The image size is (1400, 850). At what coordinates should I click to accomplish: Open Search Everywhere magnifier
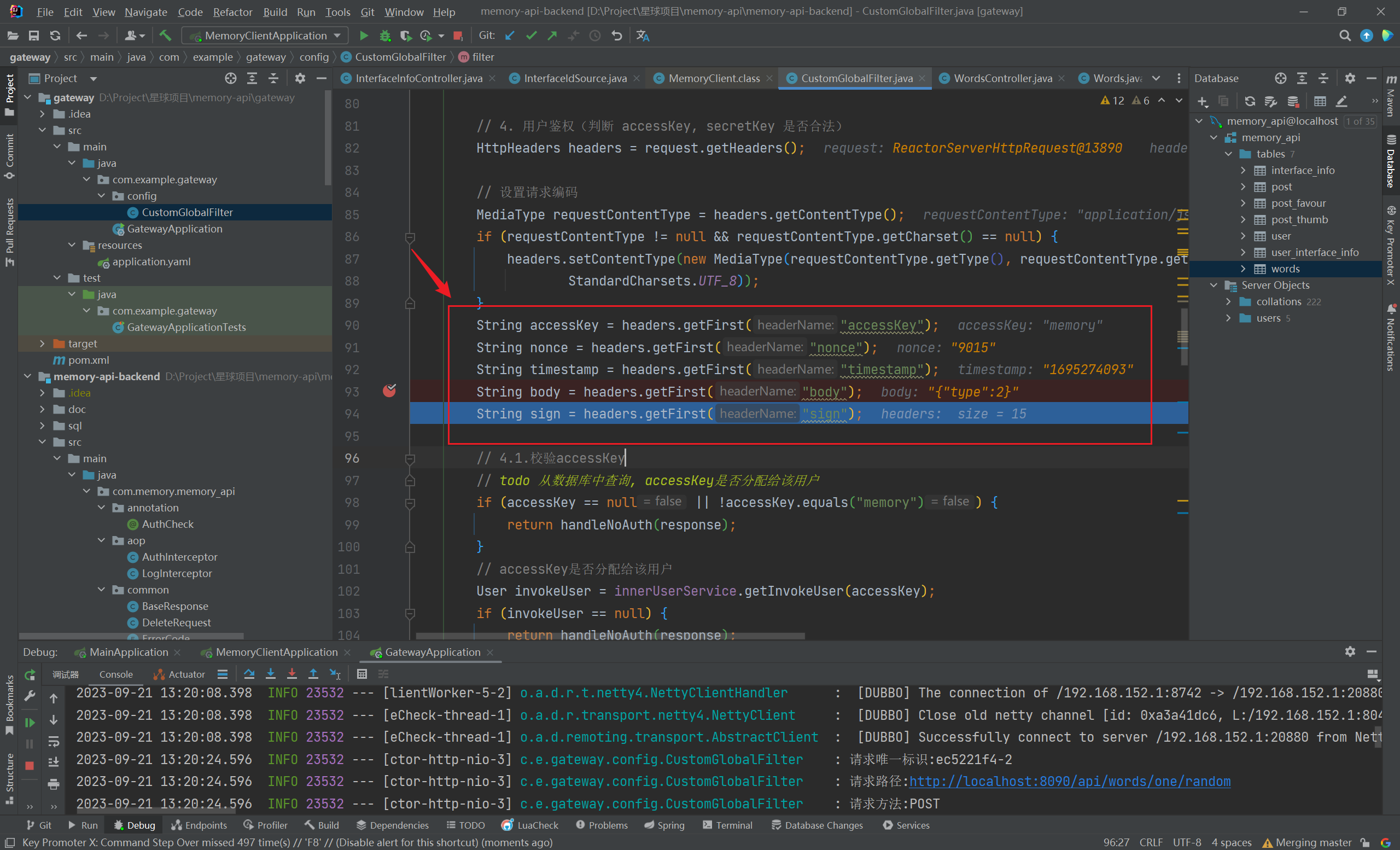[1344, 36]
